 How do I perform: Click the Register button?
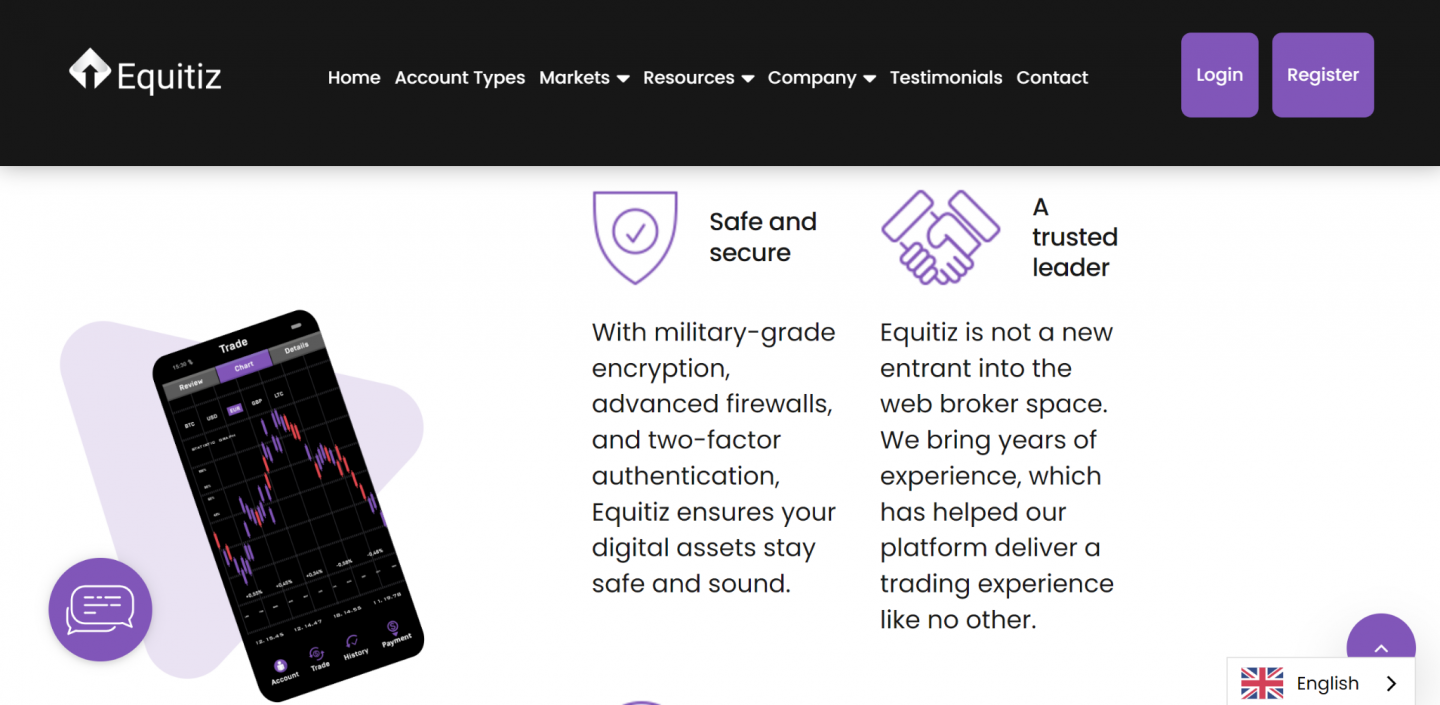(x=1322, y=74)
